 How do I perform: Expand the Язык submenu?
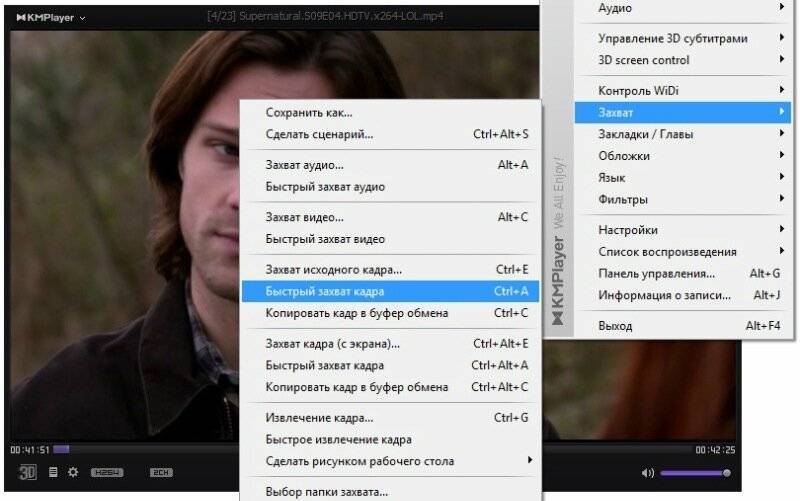click(x=683, y=178)
